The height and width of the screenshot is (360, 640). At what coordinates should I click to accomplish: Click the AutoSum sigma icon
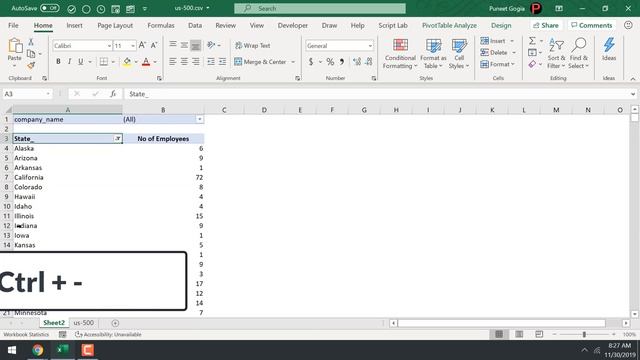[532, 41]
